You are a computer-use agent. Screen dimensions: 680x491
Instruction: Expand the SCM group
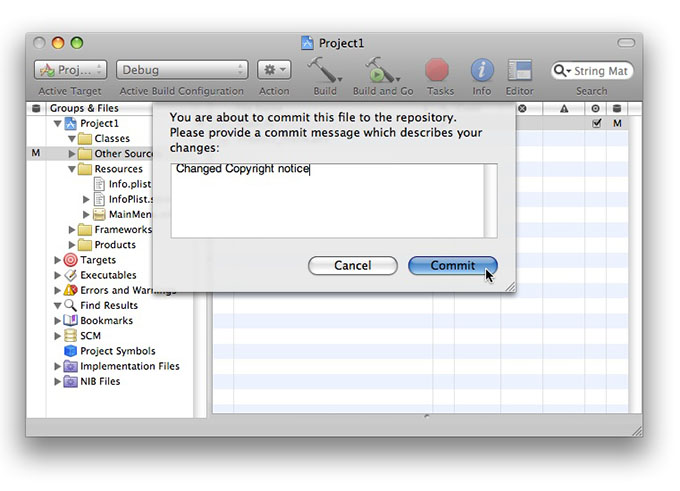(57, 336)
